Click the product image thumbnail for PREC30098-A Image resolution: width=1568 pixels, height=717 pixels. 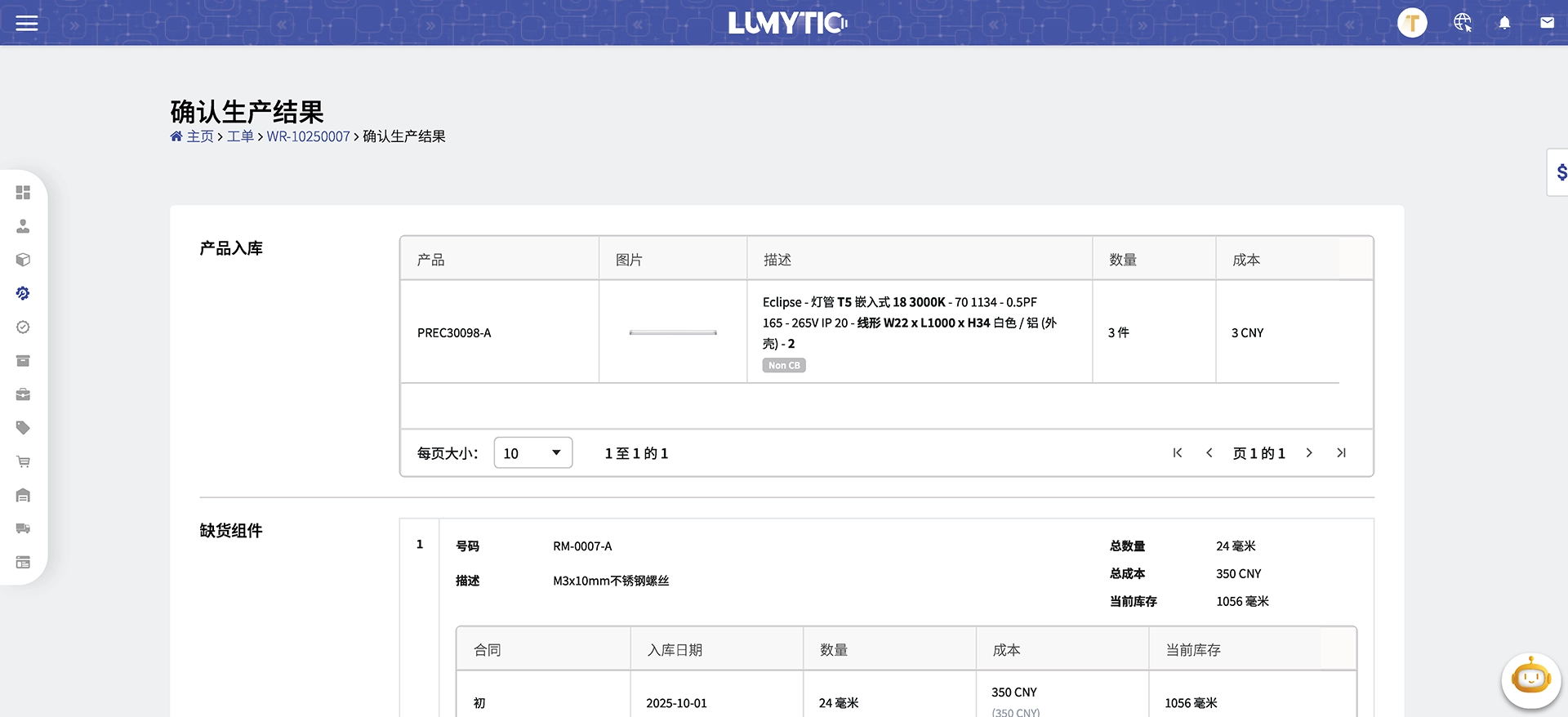(673, 332)
